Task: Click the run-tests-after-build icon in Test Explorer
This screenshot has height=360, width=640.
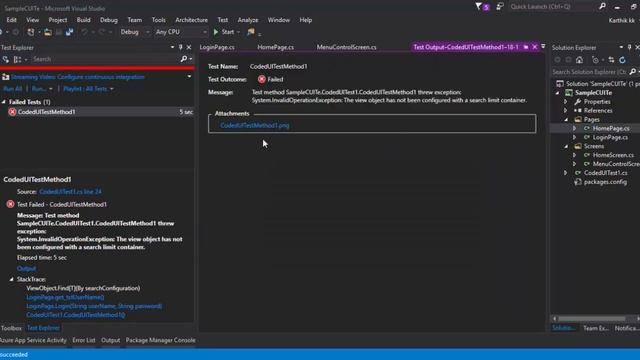Action: coord(6,59)
